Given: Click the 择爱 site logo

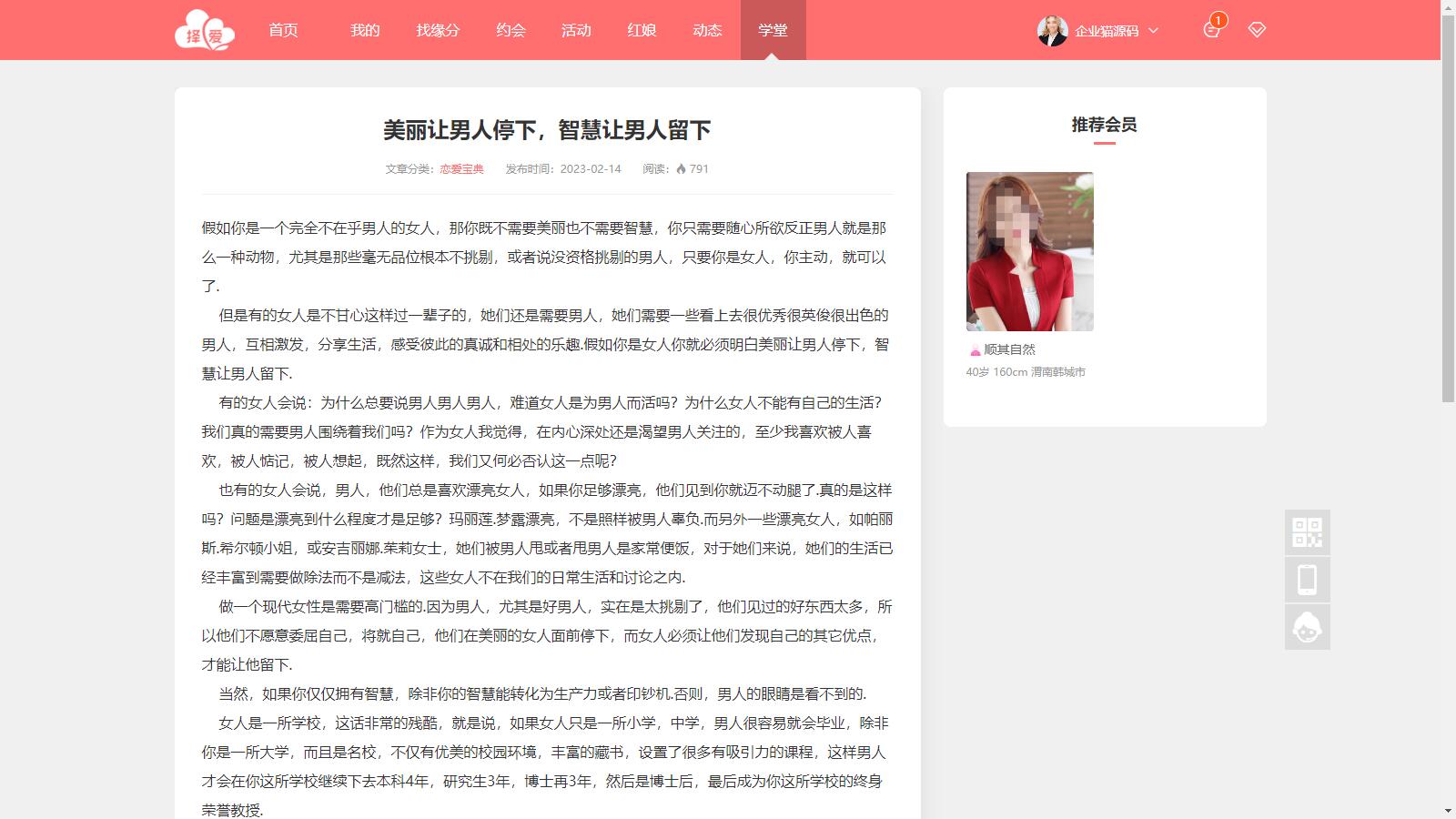Looking at the screenshot, I should (205, 31).
